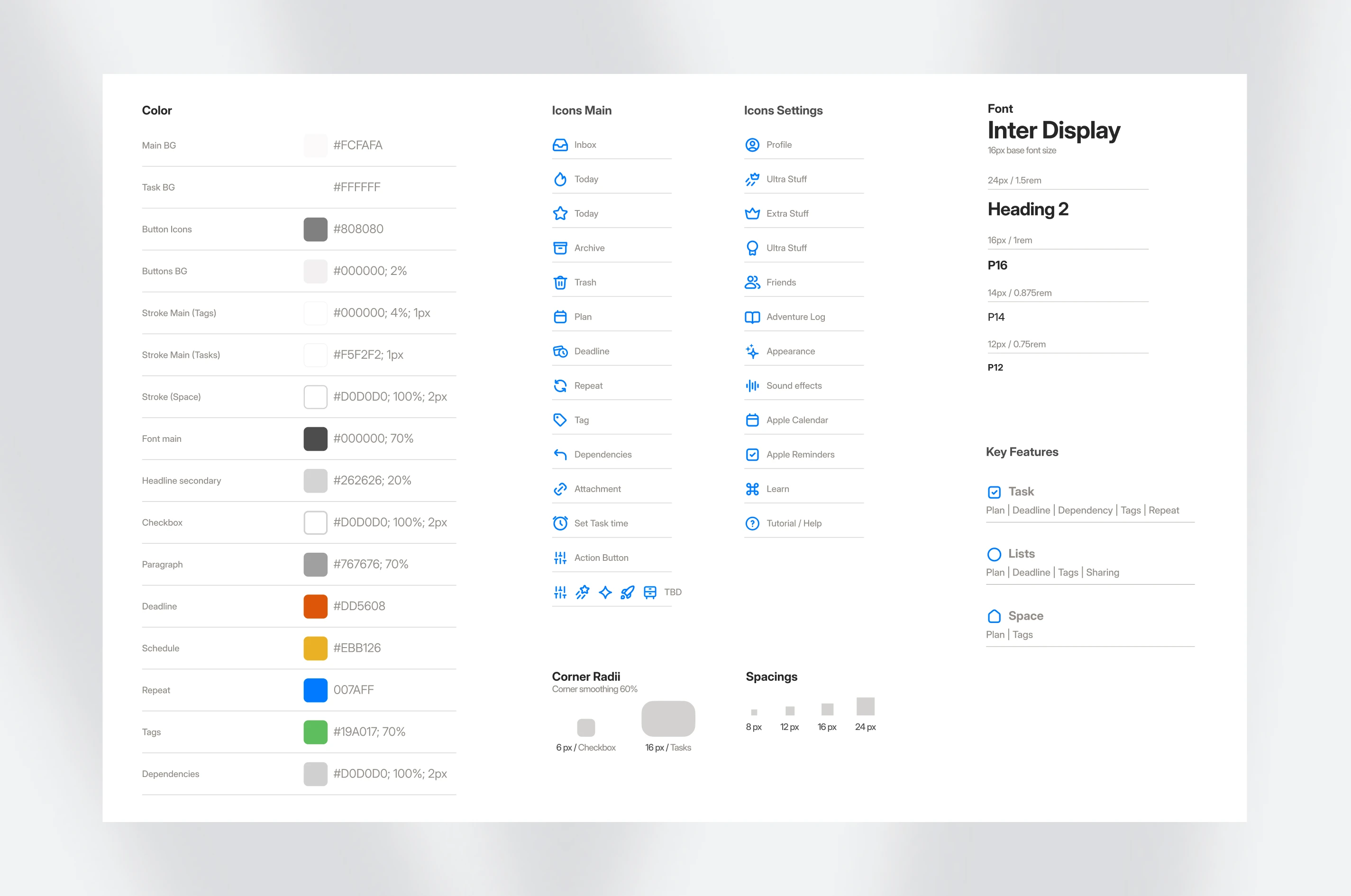Screen dimensions: 1351x896
Task: Click the P12 sample text
Action: tap(995, 367)
